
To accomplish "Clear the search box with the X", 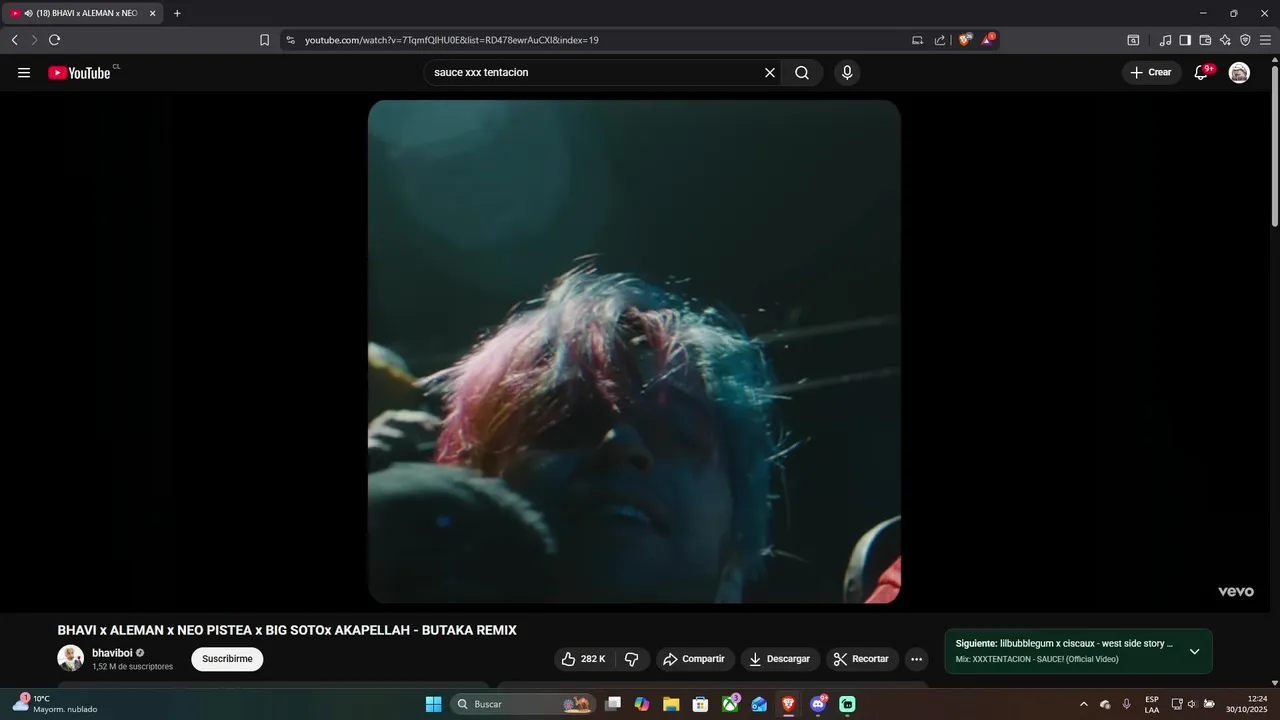I will click(x=770, y=72).
